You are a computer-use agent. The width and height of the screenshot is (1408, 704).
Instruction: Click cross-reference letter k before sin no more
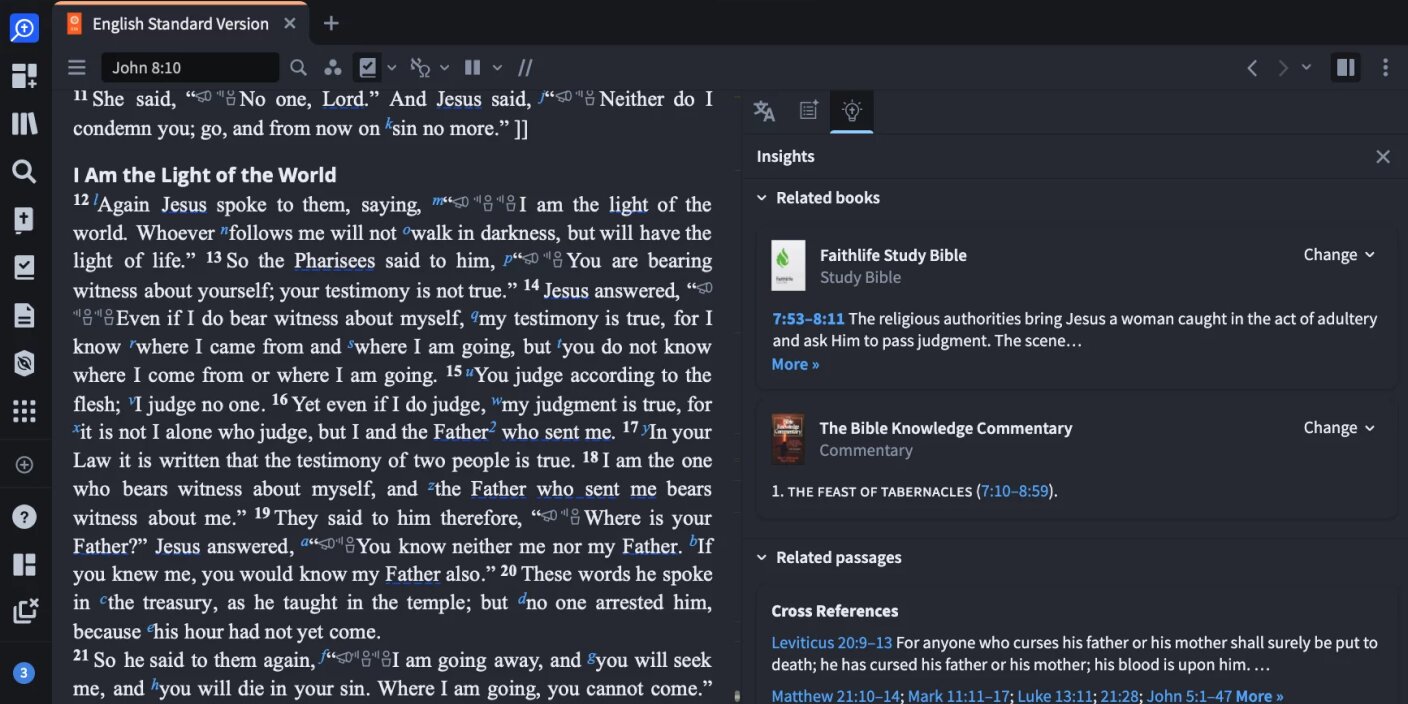click(x=388, y=124)
